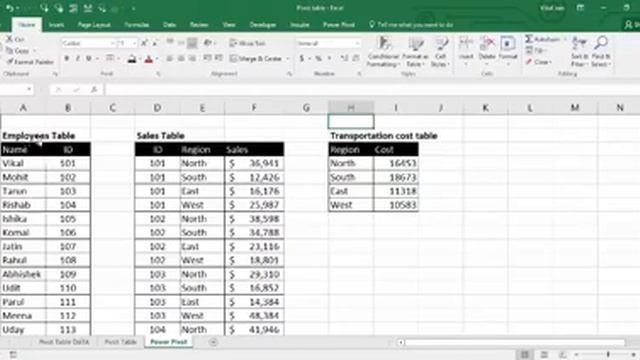Switch to the Power Pivot ribbon tab

point(339,25)
